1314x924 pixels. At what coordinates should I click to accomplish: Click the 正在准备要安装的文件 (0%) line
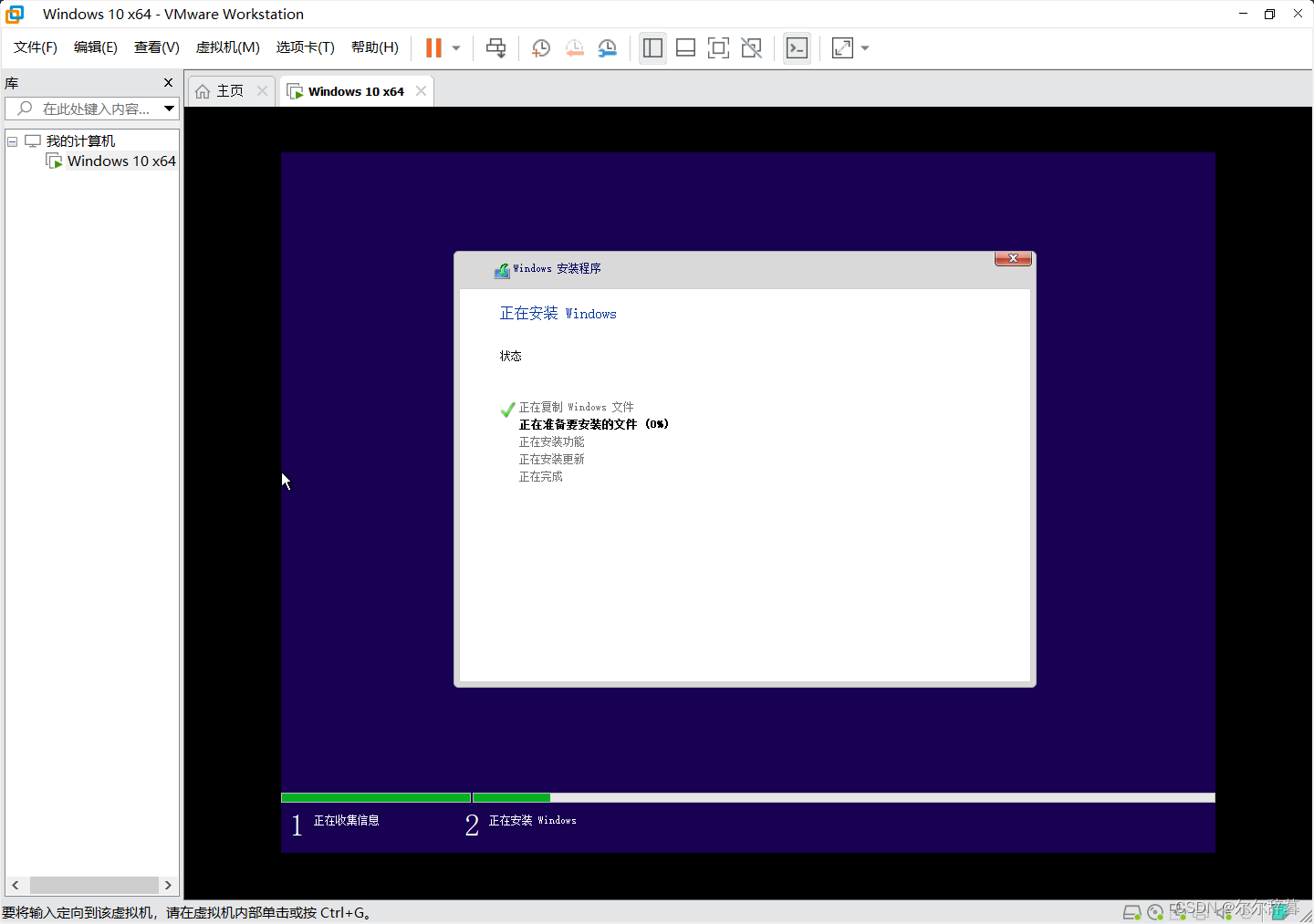coord(593,424)
